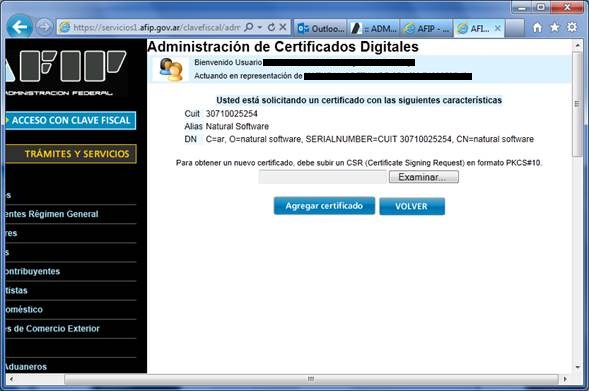Switch to the Outlook tab

[x=320, y=29]
